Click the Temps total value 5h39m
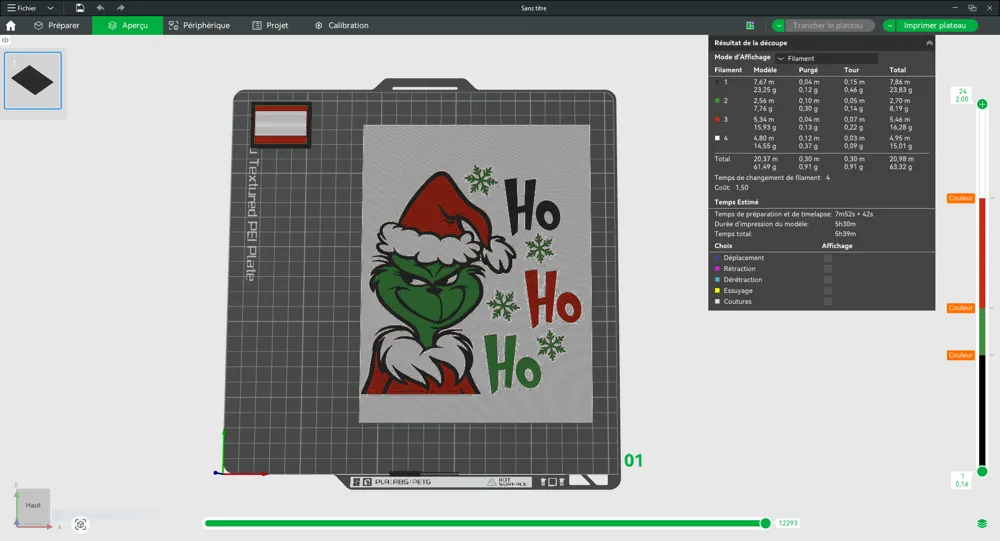Screen dimensions: 1000x541 click(x=845, y=234)
